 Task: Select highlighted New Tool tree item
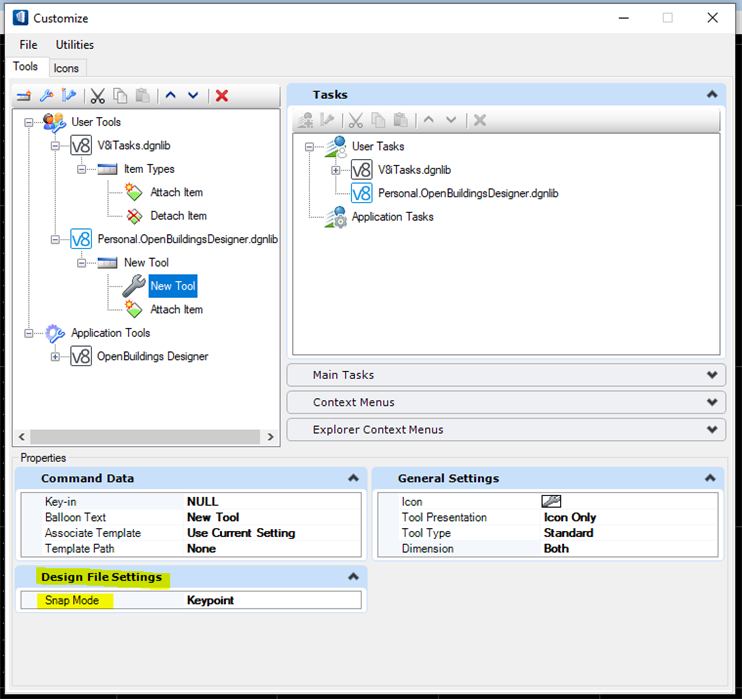point(173,286)
